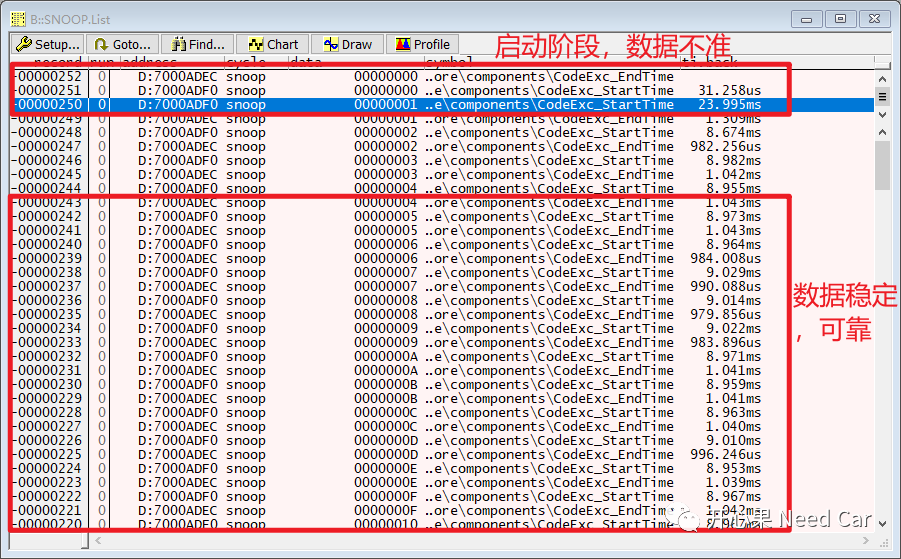The image size is (901, 559).
Task: Open the Chart view button
Action: (272, 44)
